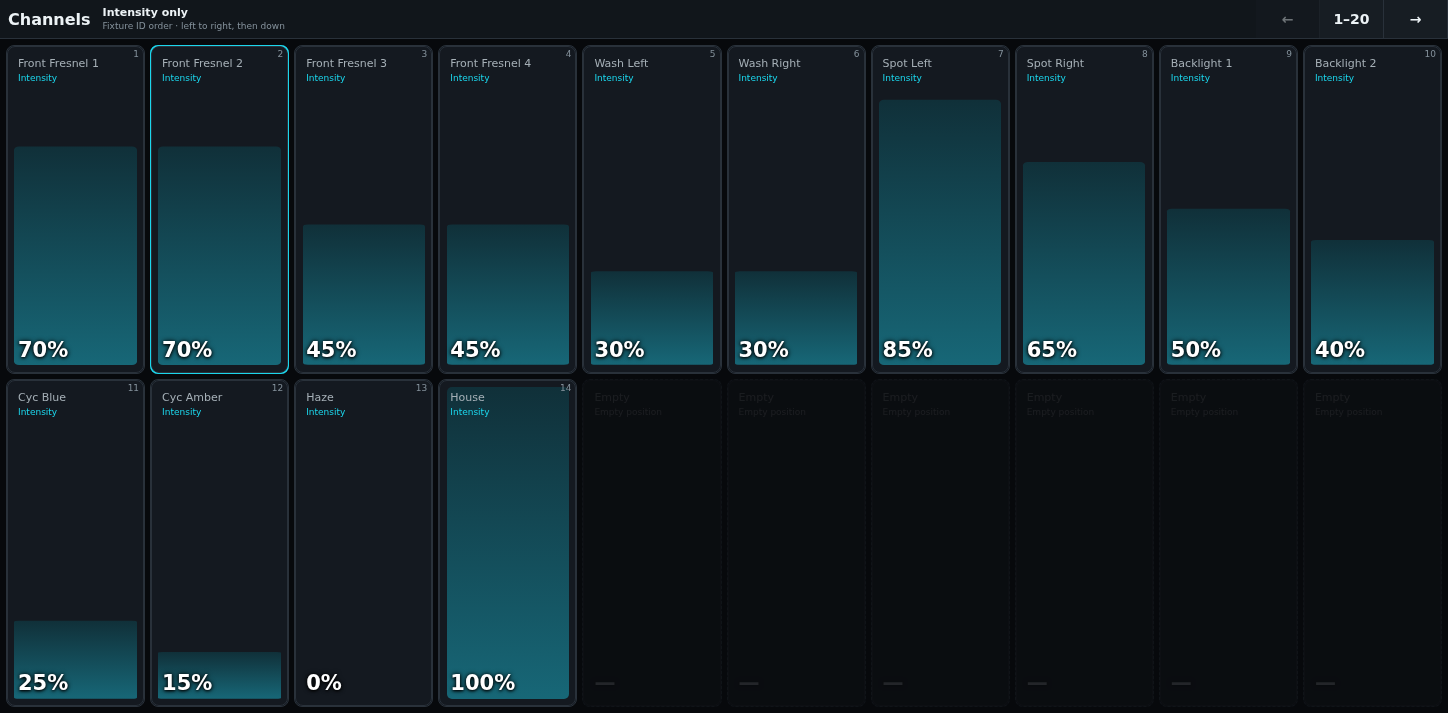Screen dimensions: 1448x713
Task: Click the 50% value on Backlight 1
Action: (x=1195, y=350)
